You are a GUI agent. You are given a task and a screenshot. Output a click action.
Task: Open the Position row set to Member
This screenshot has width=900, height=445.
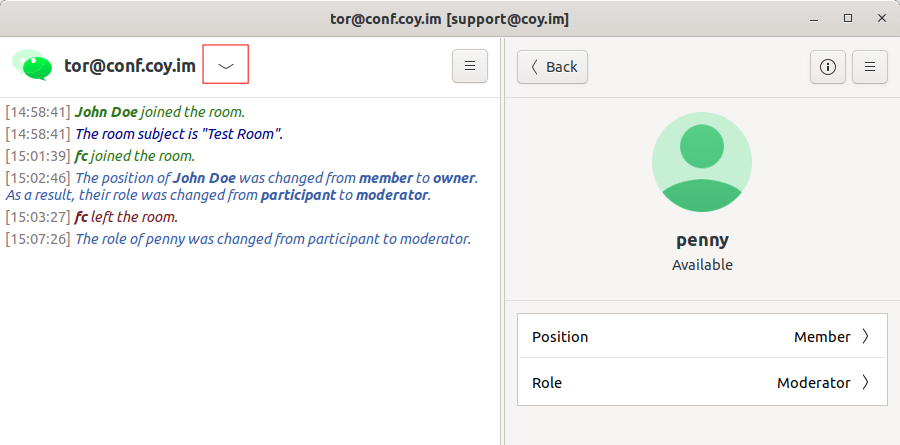[x=702, y=337]
